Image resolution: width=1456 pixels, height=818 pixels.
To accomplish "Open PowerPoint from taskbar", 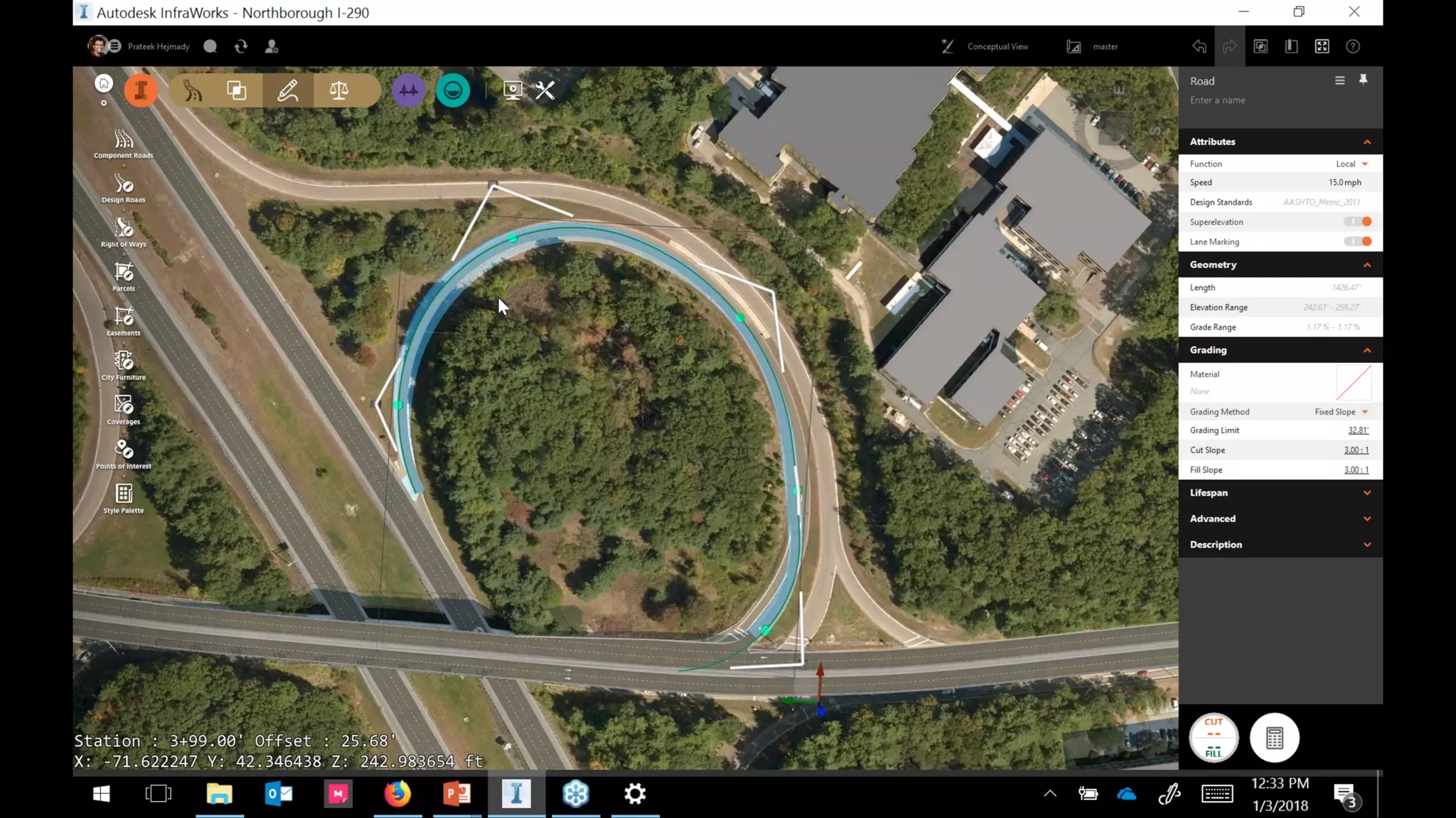I will tap(457, 794).
